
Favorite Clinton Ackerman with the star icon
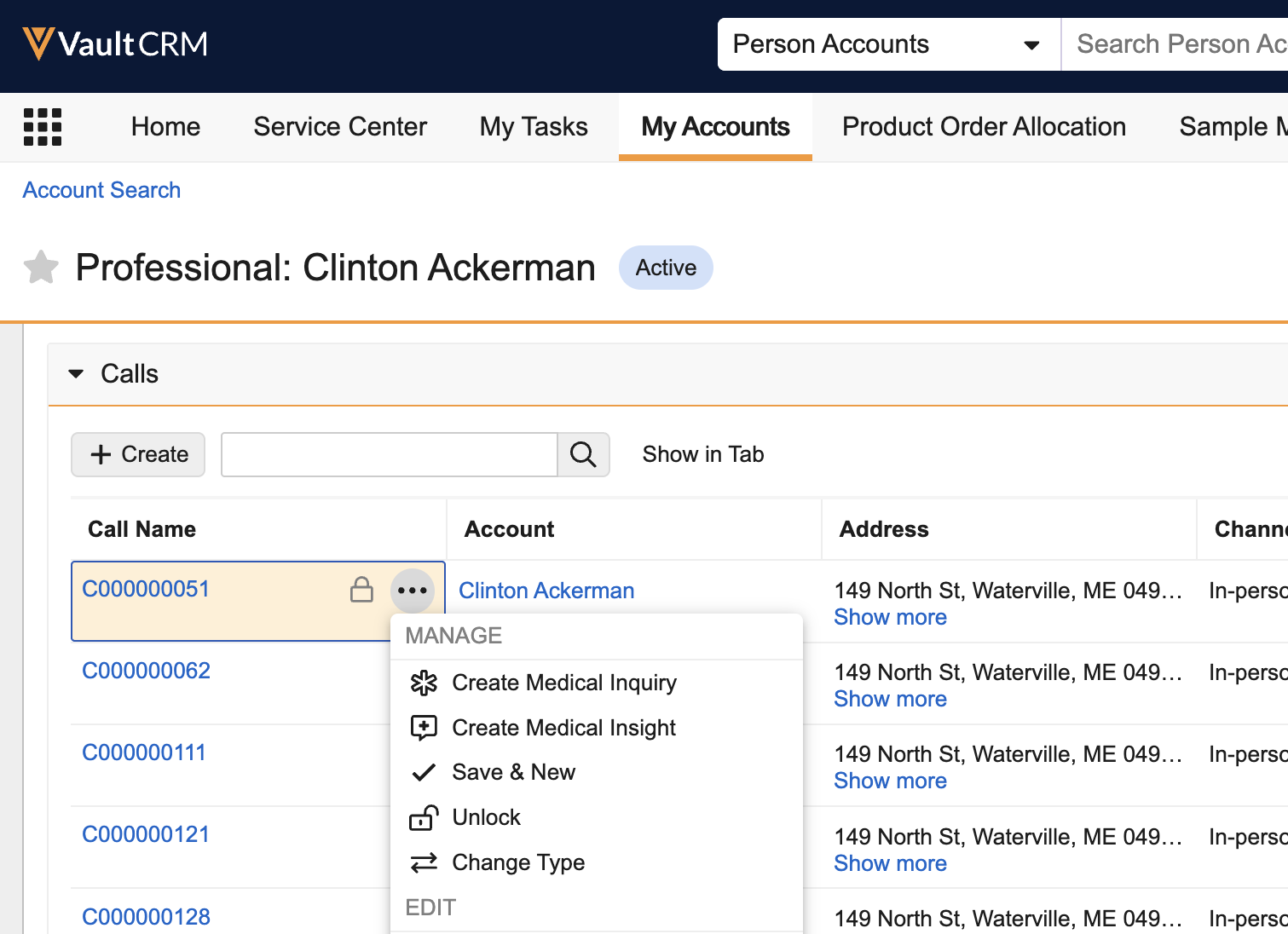point(40,267)
